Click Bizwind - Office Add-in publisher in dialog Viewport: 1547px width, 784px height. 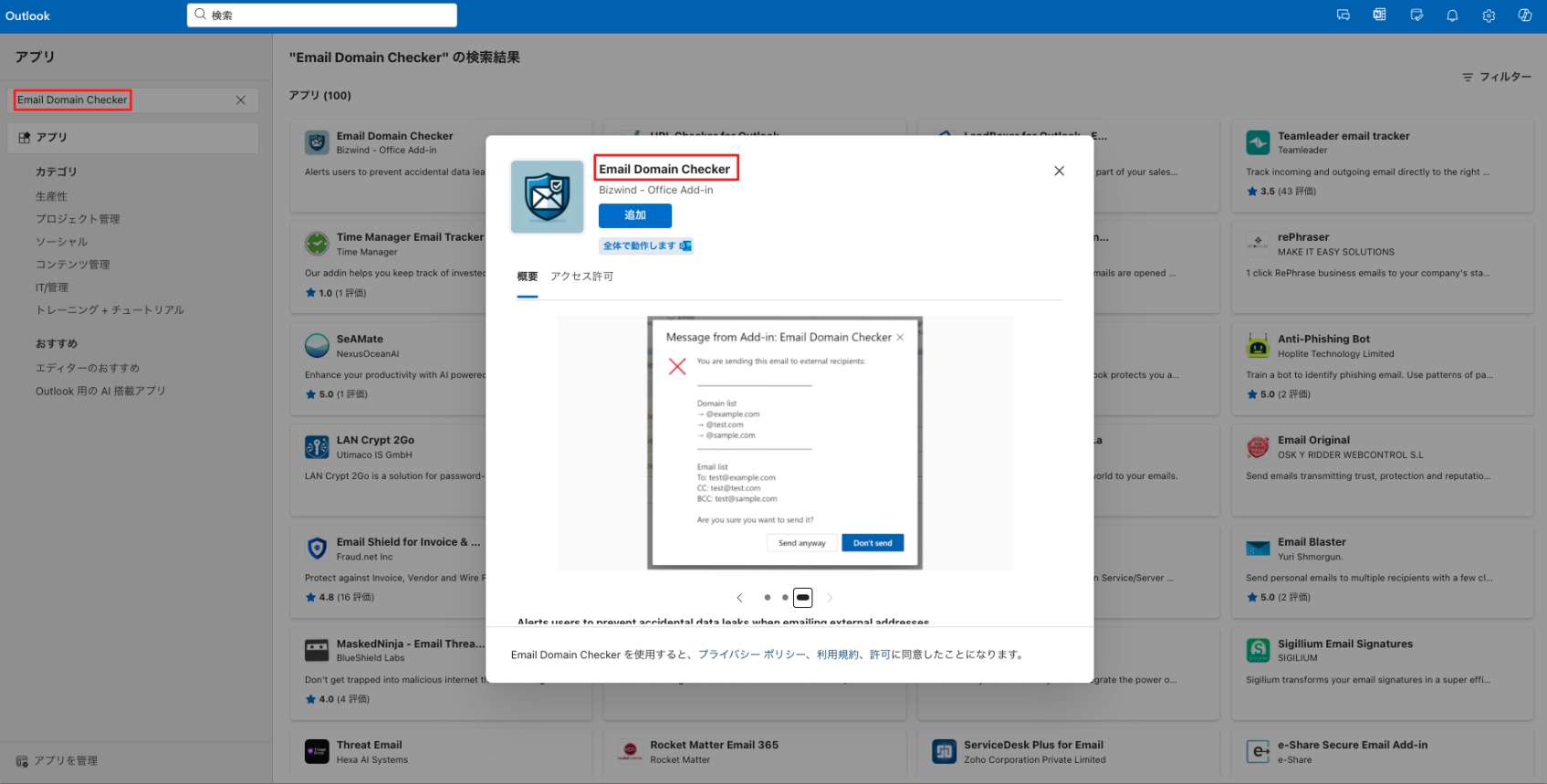656,190
